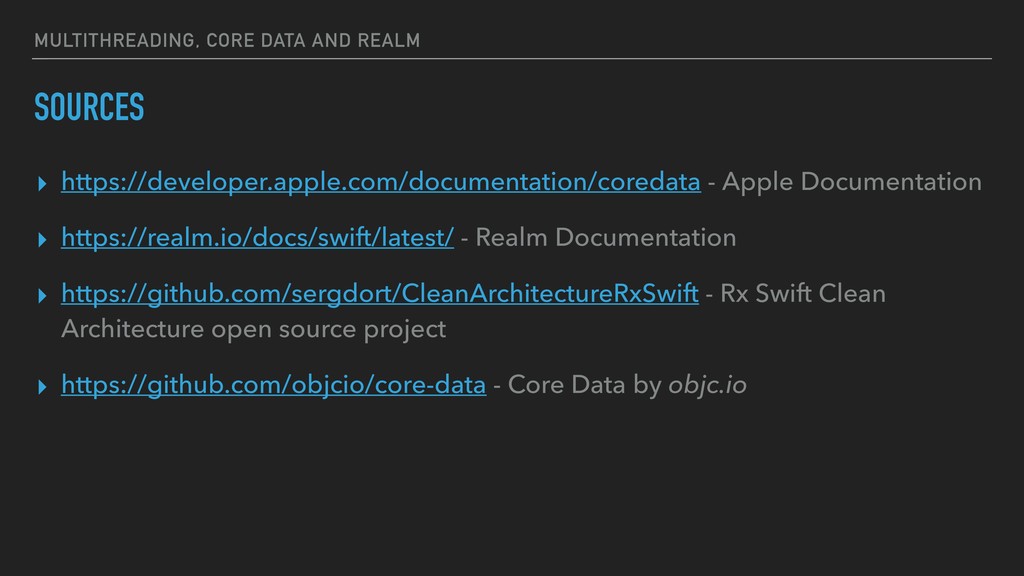This screenshot has width=1024, height=576.
Task: Click the arrow bullet beside the realm.io link
Action: tap(42, 240)
